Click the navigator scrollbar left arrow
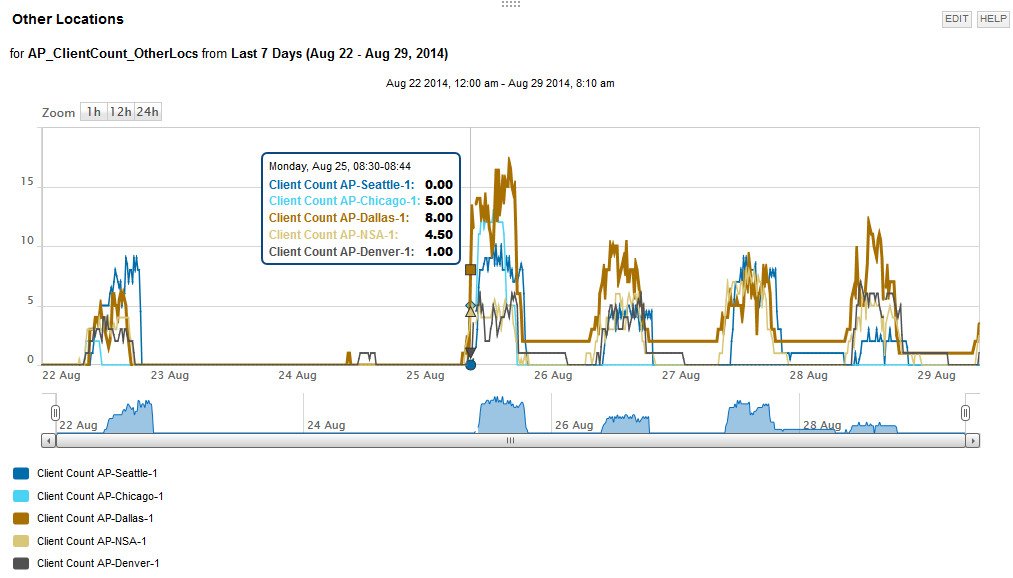Viewport: 1013px width, 578px height. pos(48,440)
